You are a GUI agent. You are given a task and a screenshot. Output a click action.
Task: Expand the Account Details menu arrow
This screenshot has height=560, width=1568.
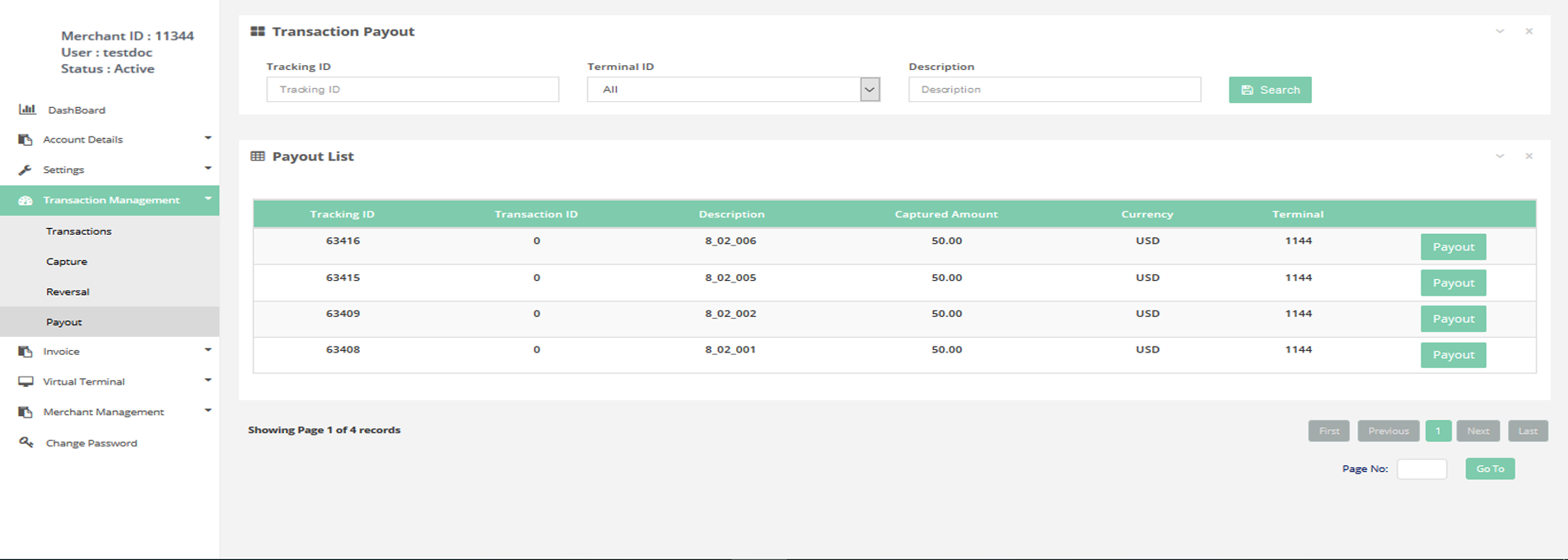(x=208, y=138)
